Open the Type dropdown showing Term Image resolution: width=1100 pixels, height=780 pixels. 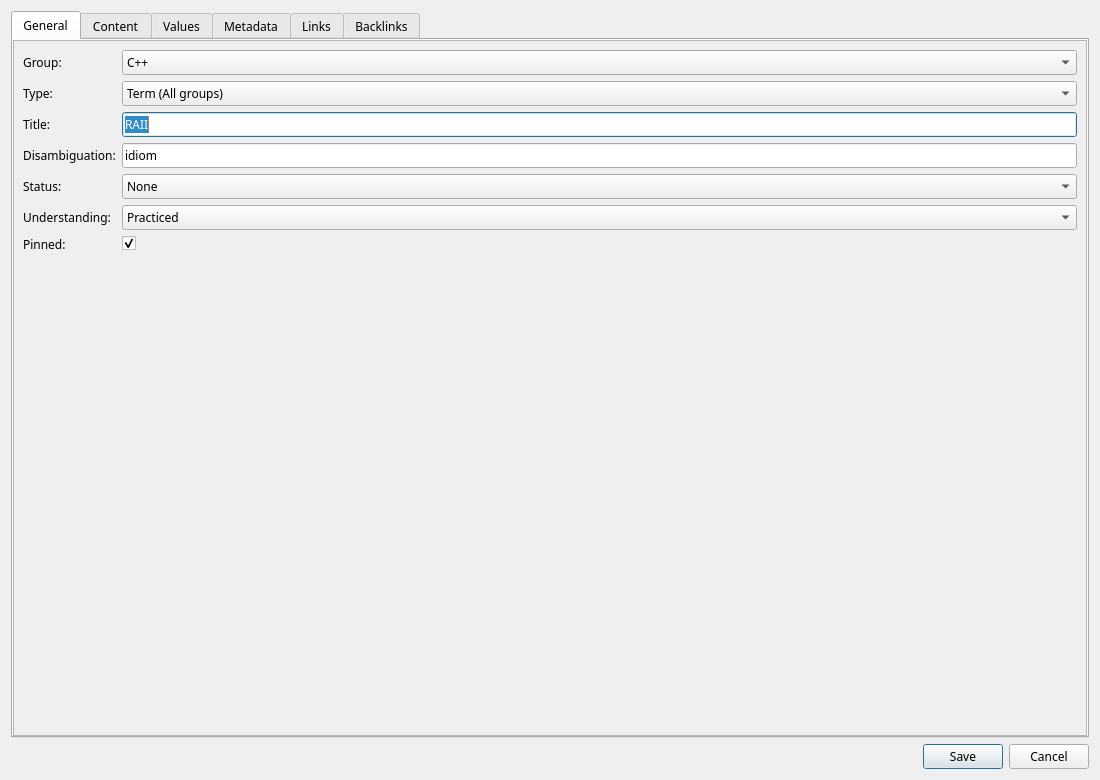click(599, 93)
